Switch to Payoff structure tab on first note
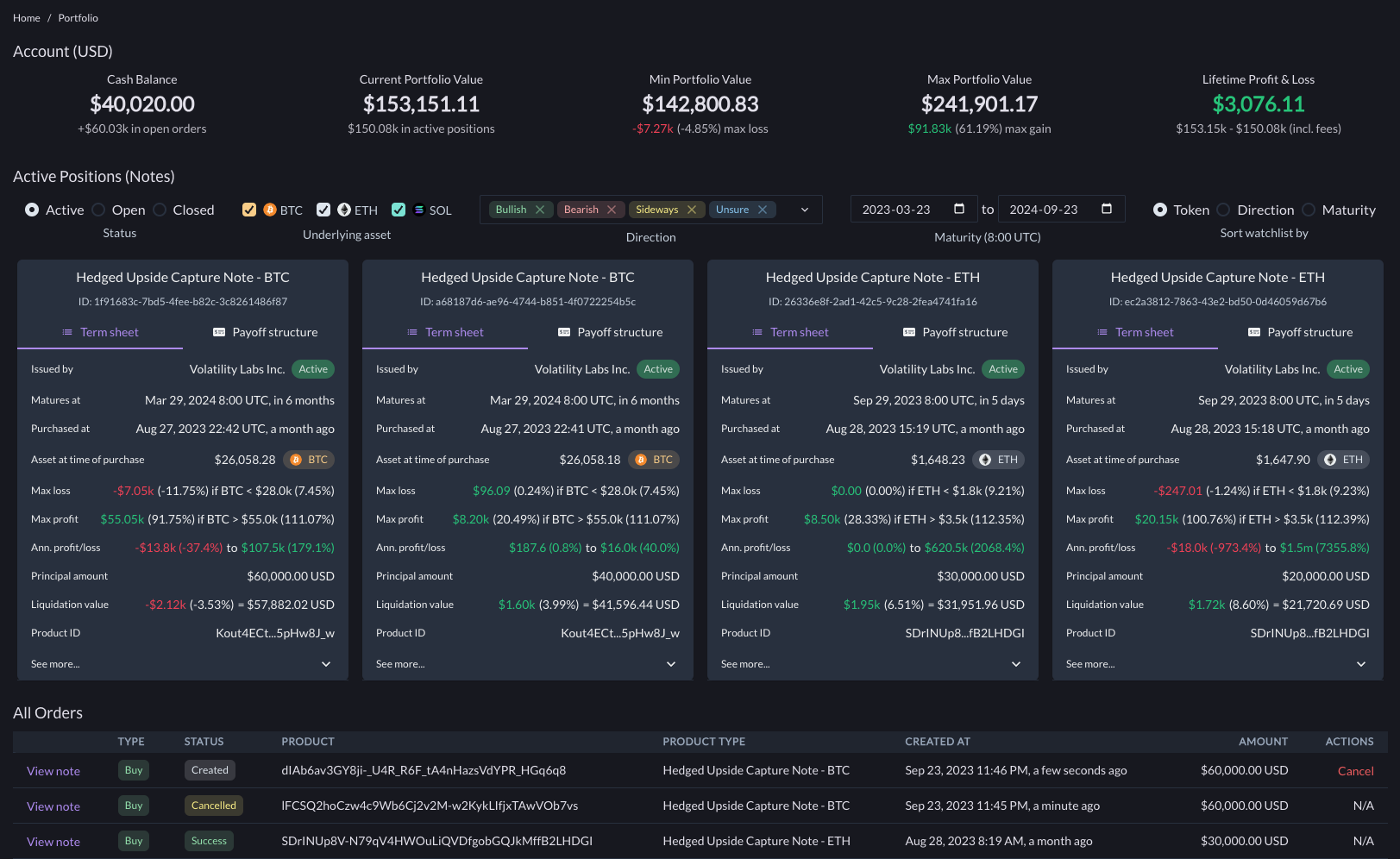The width and height of the screenshot is (1400, 859). click(x=266, y=332)
